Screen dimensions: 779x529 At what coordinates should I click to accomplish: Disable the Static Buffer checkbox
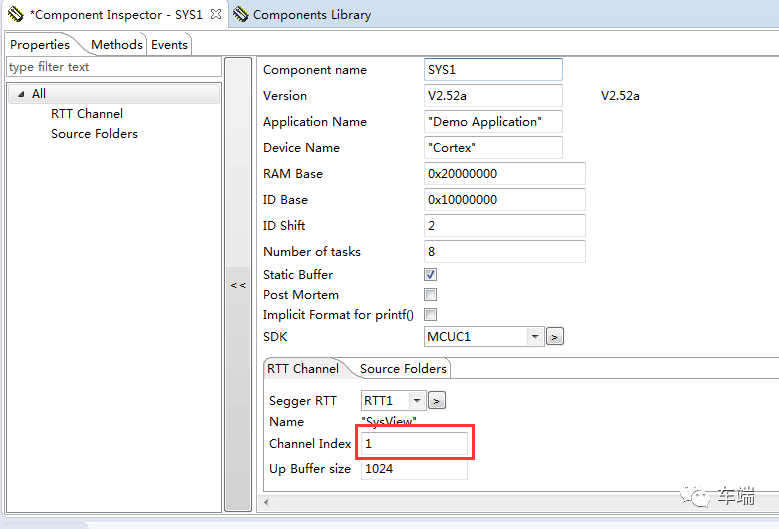pos(431,274)
